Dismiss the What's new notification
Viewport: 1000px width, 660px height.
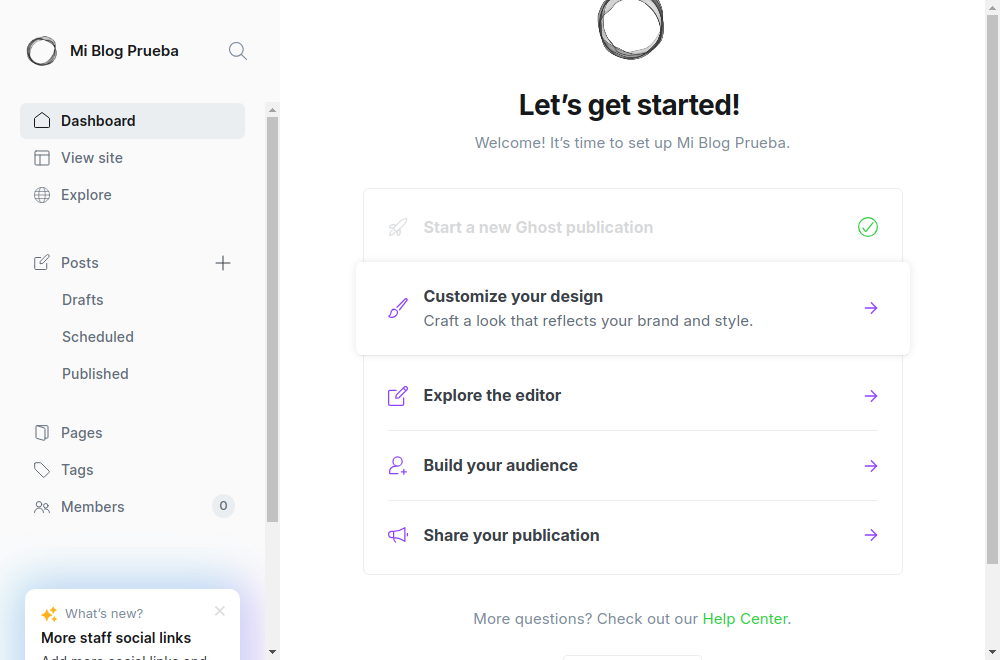[220, 611]
